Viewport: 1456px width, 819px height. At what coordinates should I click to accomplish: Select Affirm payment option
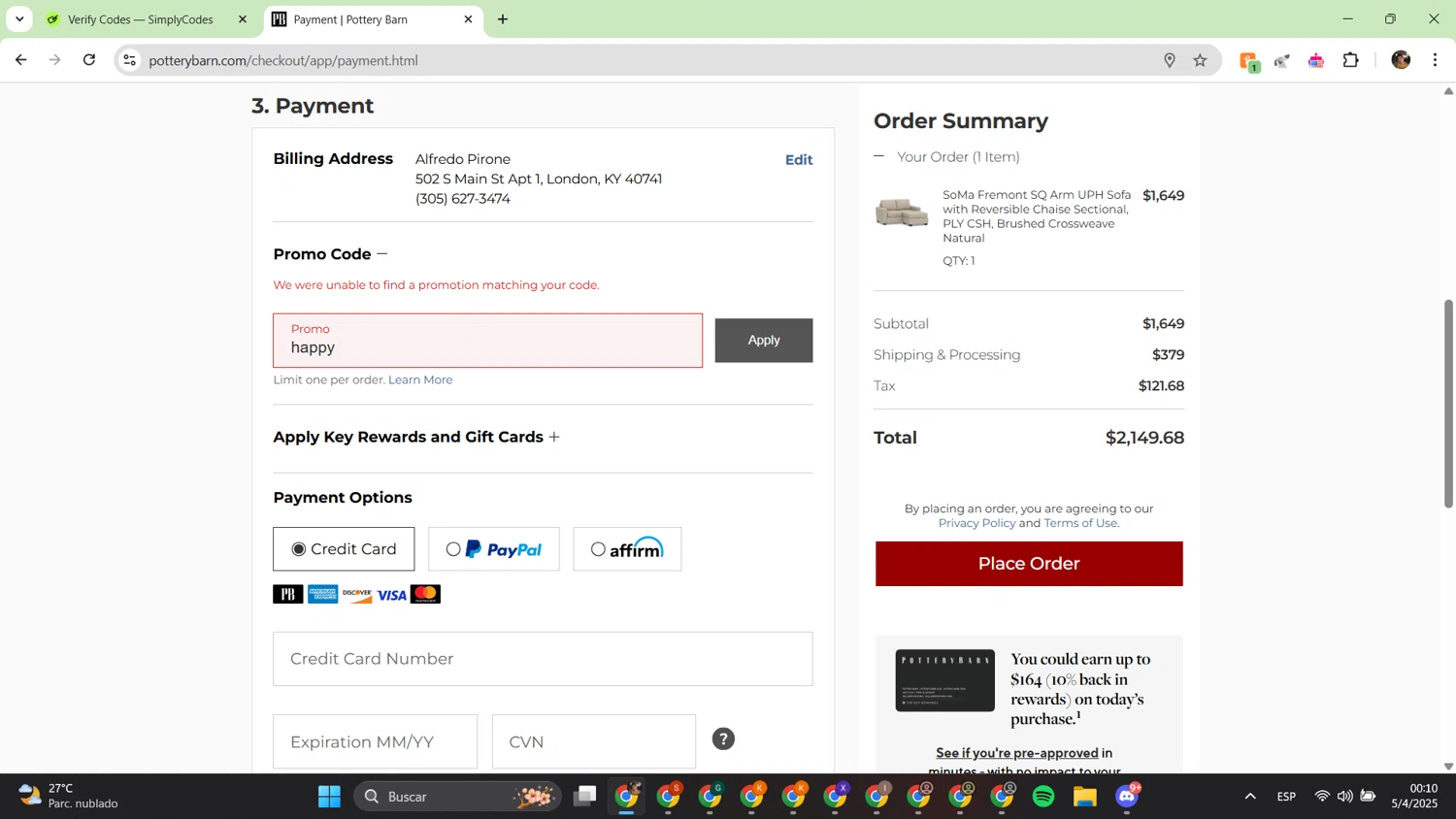pos(627,549)
